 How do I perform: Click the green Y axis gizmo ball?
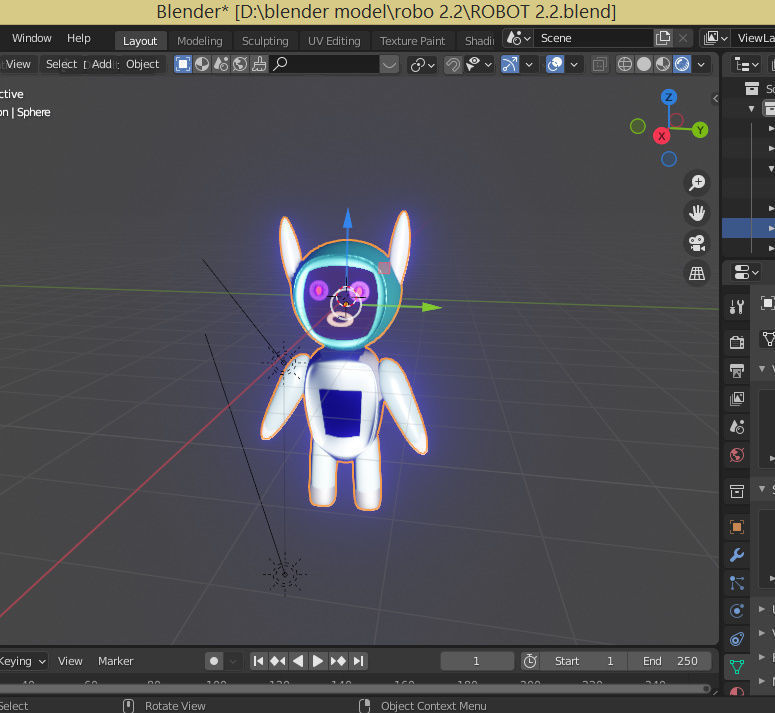pos(700,130)
